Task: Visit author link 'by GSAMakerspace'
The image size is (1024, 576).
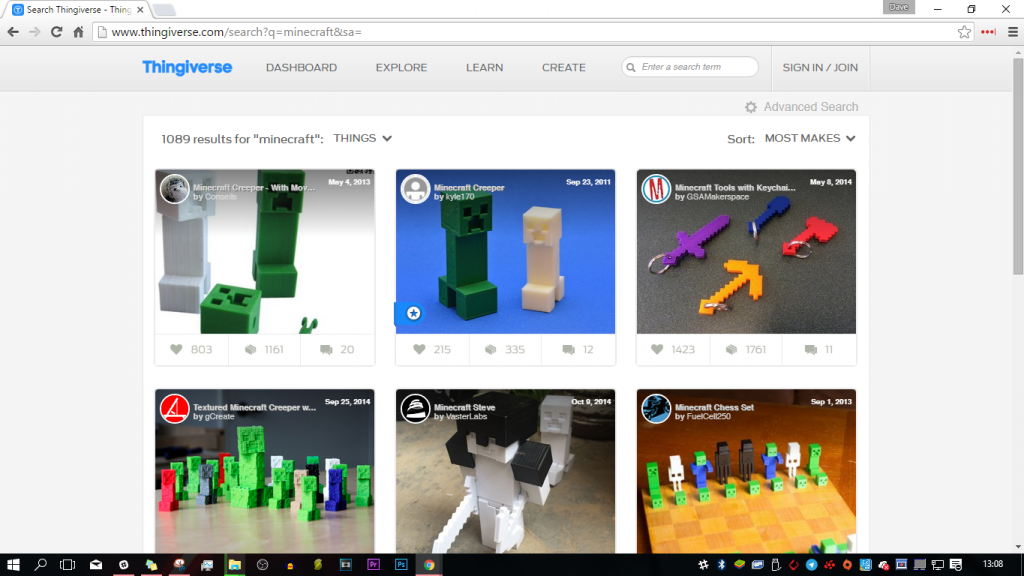Action: click(712, 197)
